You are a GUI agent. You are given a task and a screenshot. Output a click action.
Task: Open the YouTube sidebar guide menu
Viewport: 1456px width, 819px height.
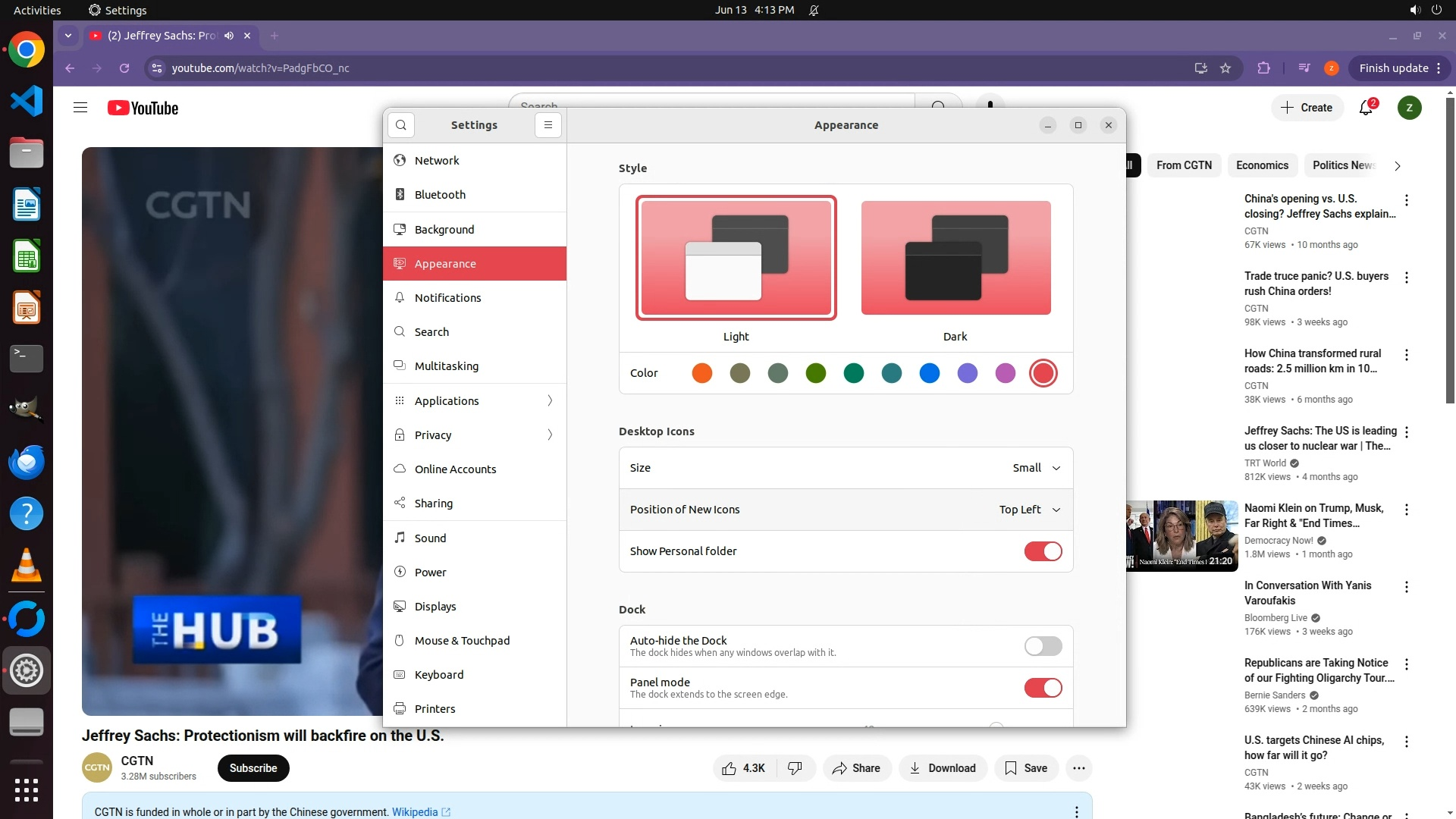pos(80,108)
